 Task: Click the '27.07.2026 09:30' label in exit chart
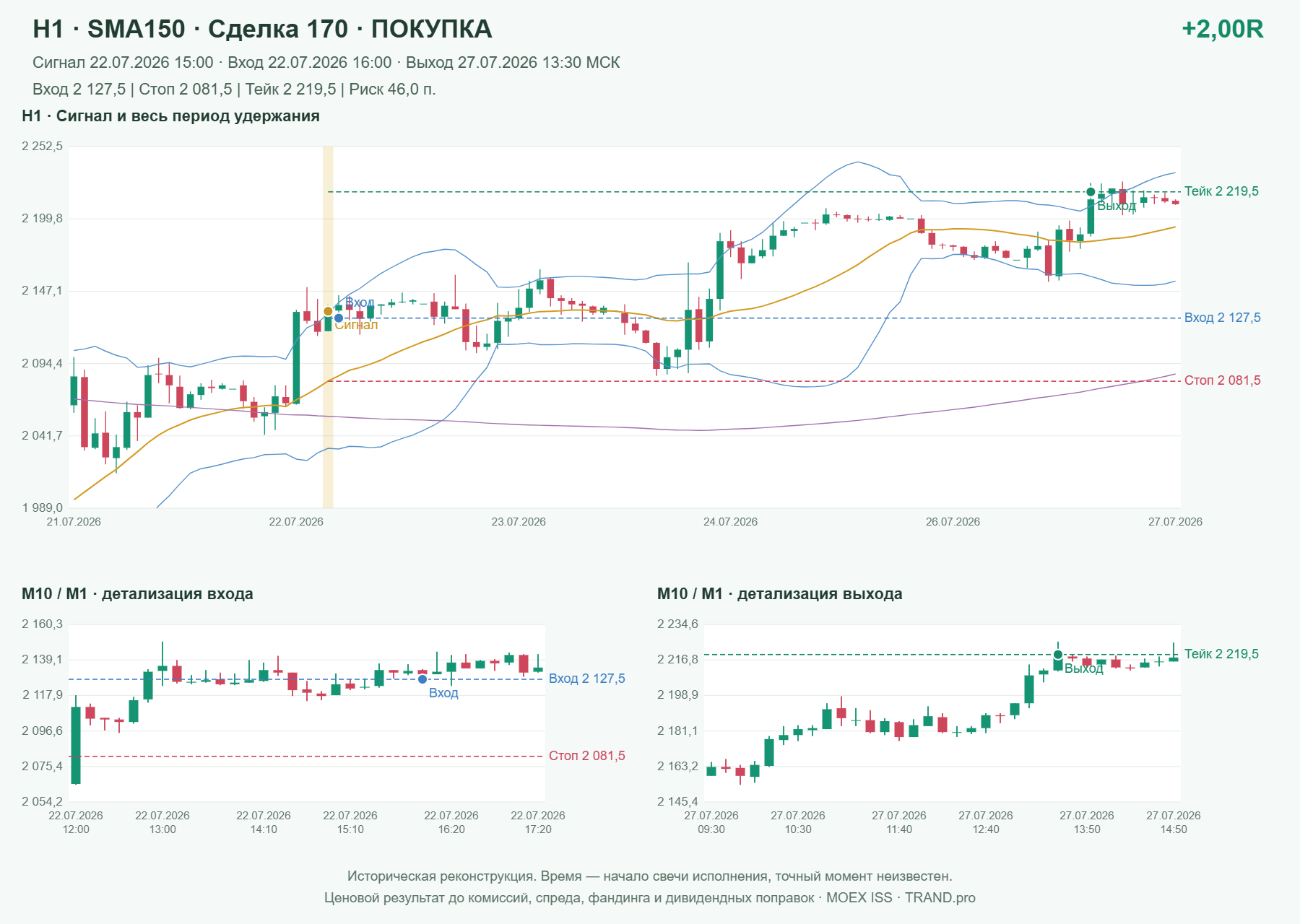711,822
